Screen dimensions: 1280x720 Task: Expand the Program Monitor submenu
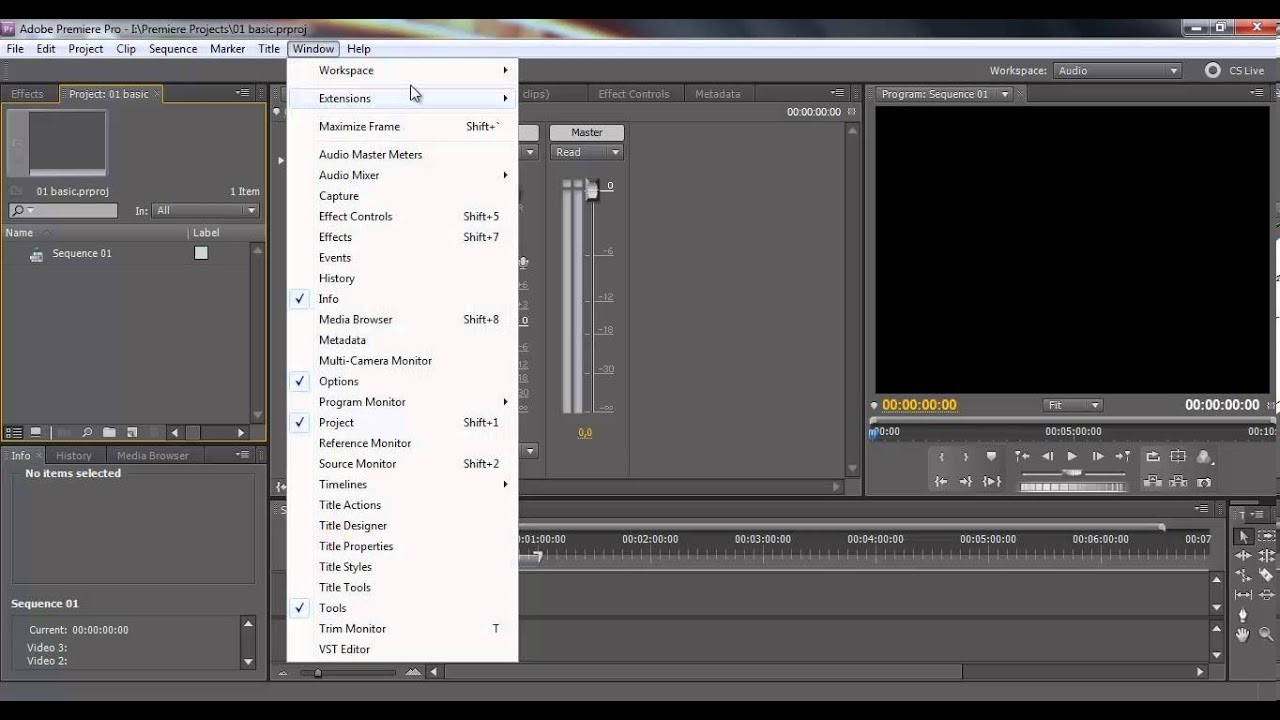tap(402, 402)
